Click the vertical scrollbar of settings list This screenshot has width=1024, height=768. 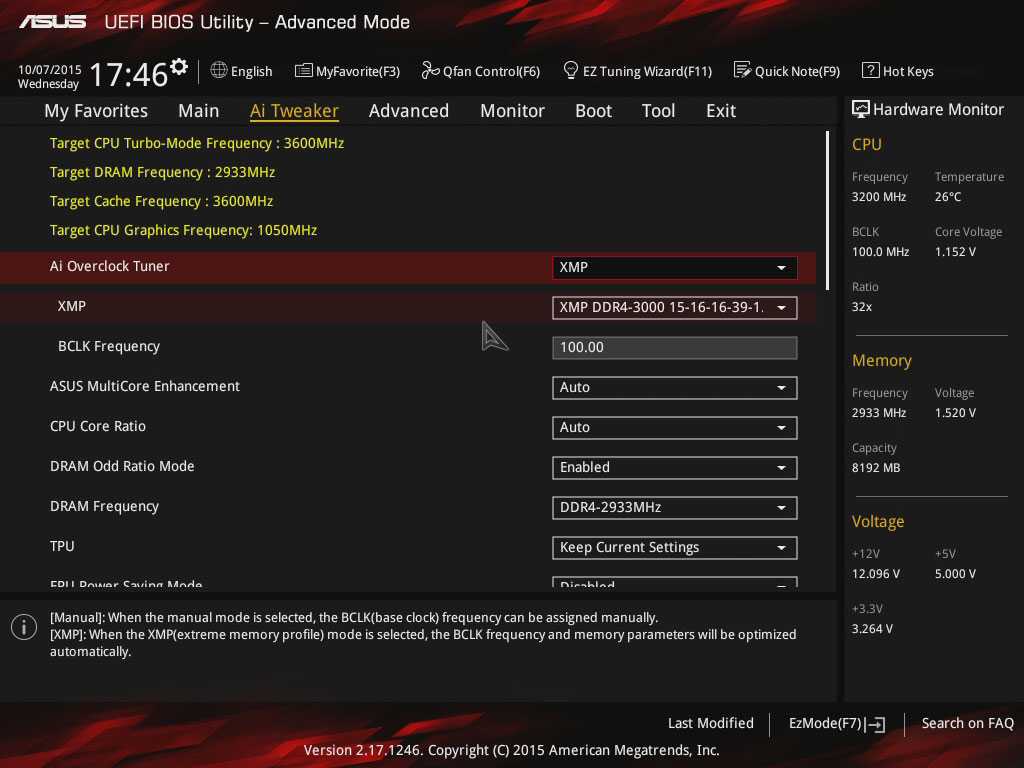tap(828, 210)
